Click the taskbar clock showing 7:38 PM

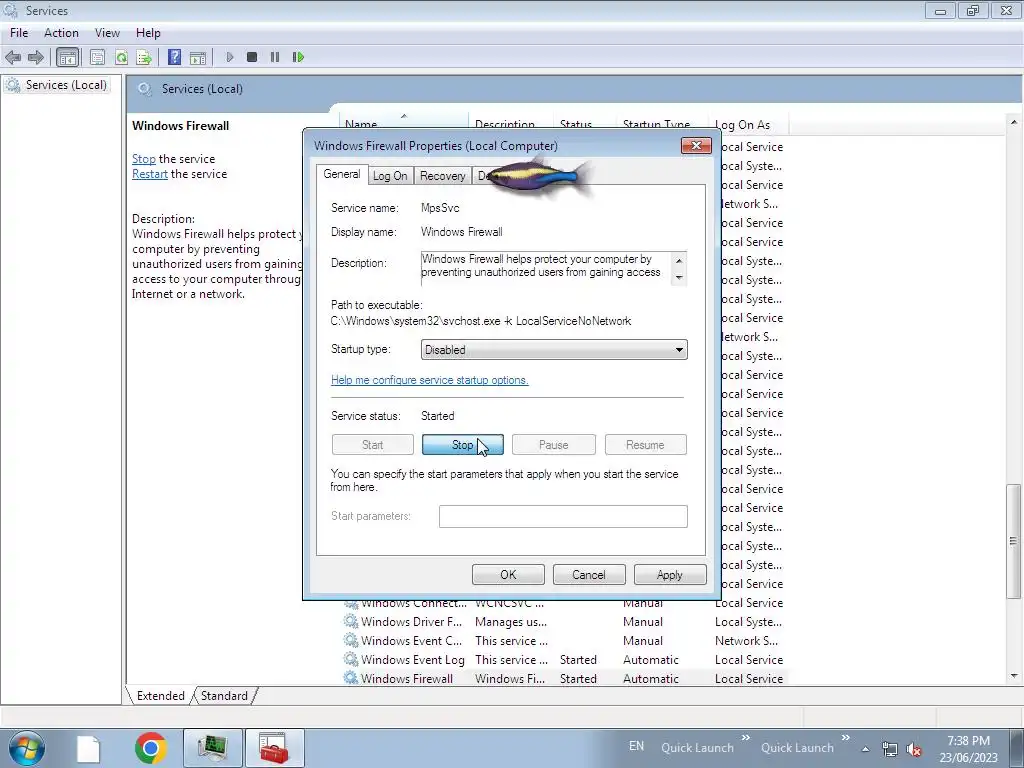[x=968, y=749]
